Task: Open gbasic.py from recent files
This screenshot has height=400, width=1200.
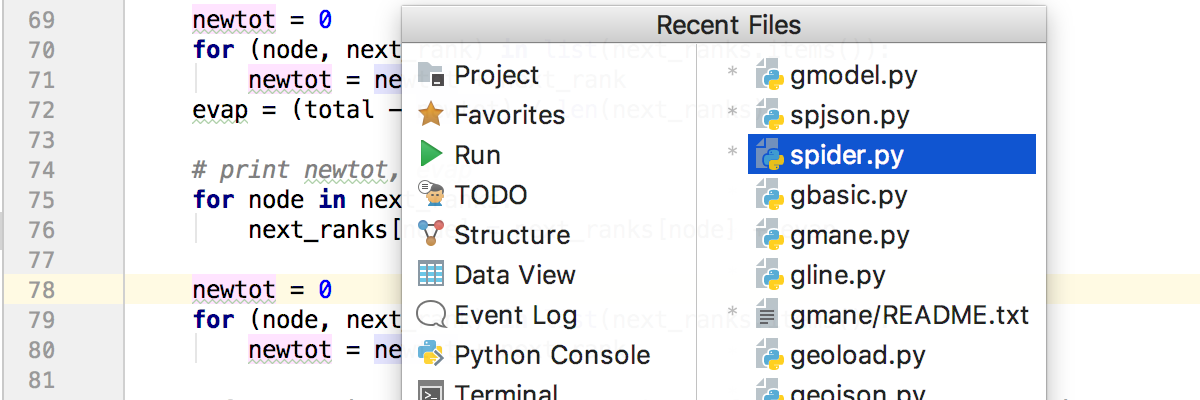Action: click(x=848, y=195)
